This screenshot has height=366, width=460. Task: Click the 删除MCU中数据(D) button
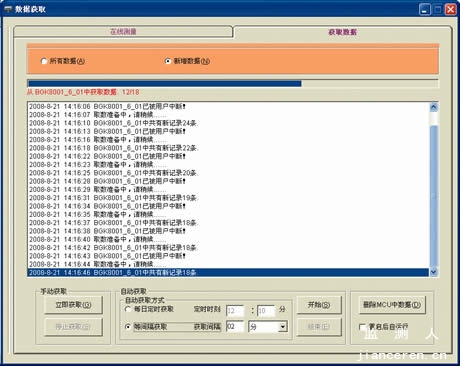pos(392,305)
